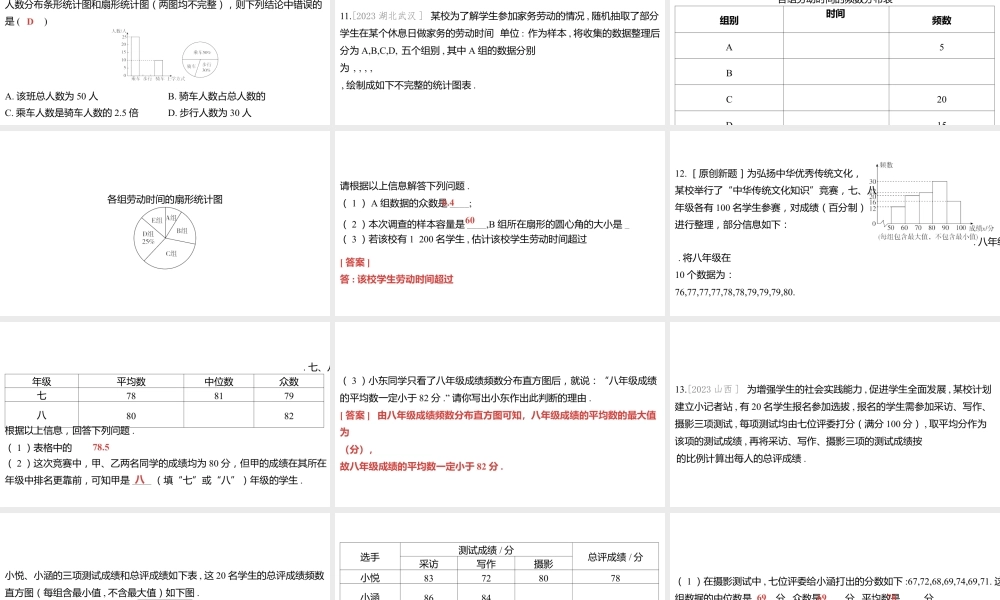Click the 众数 header in the grade table
Image resolution: width=1000 pixels, height=600 pixels.
click(288, 379)
